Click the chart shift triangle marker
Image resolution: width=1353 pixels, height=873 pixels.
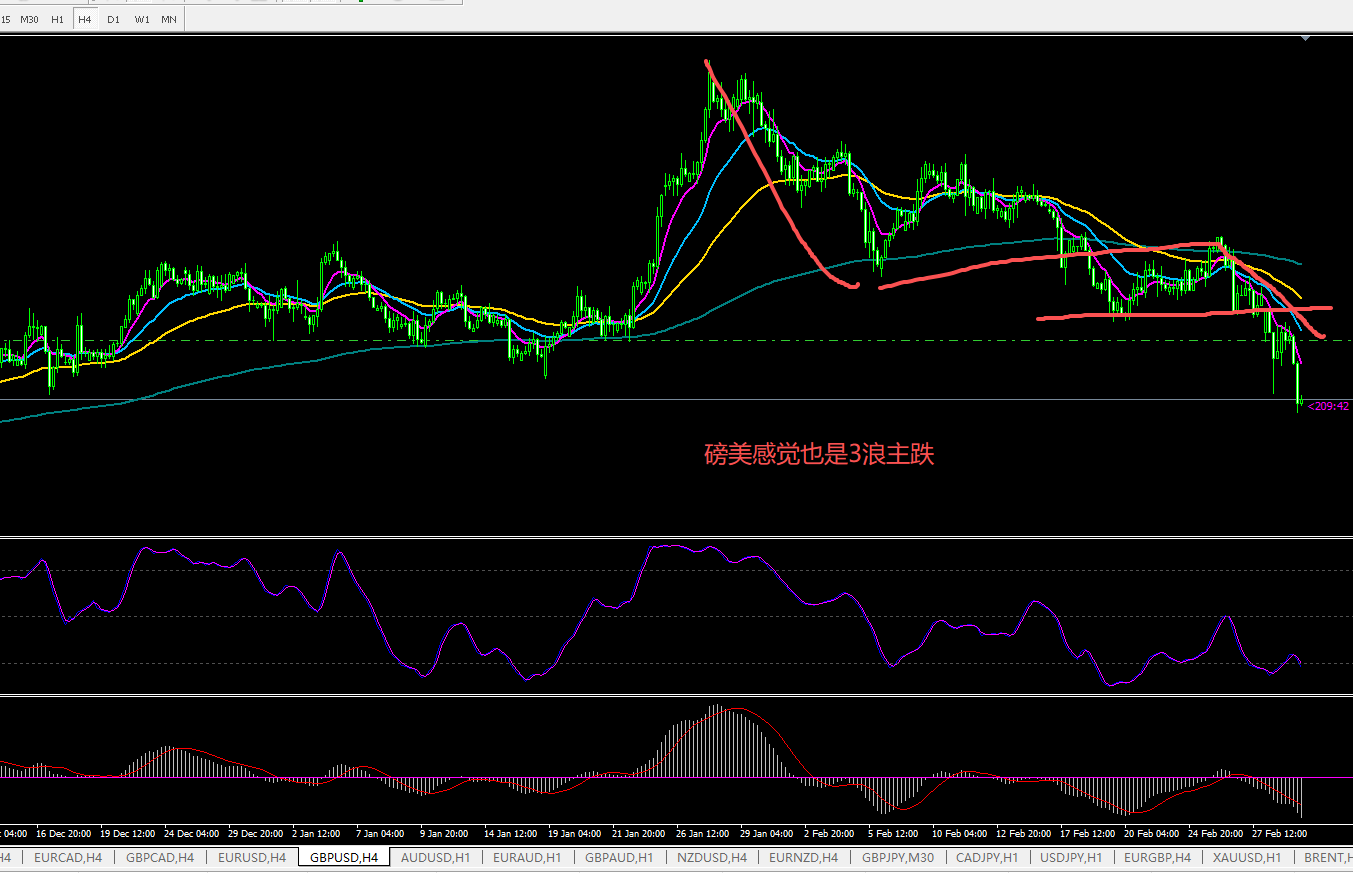pyautogui.click(x=1304, y=38)
